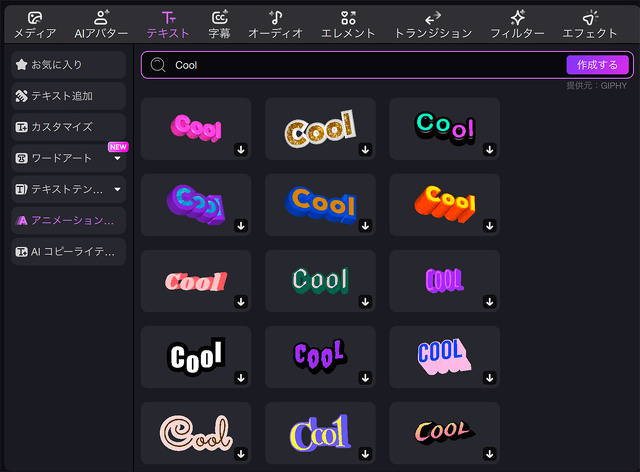Open AI コピーライテ... in the sidebar

click(x=69, y=252)
